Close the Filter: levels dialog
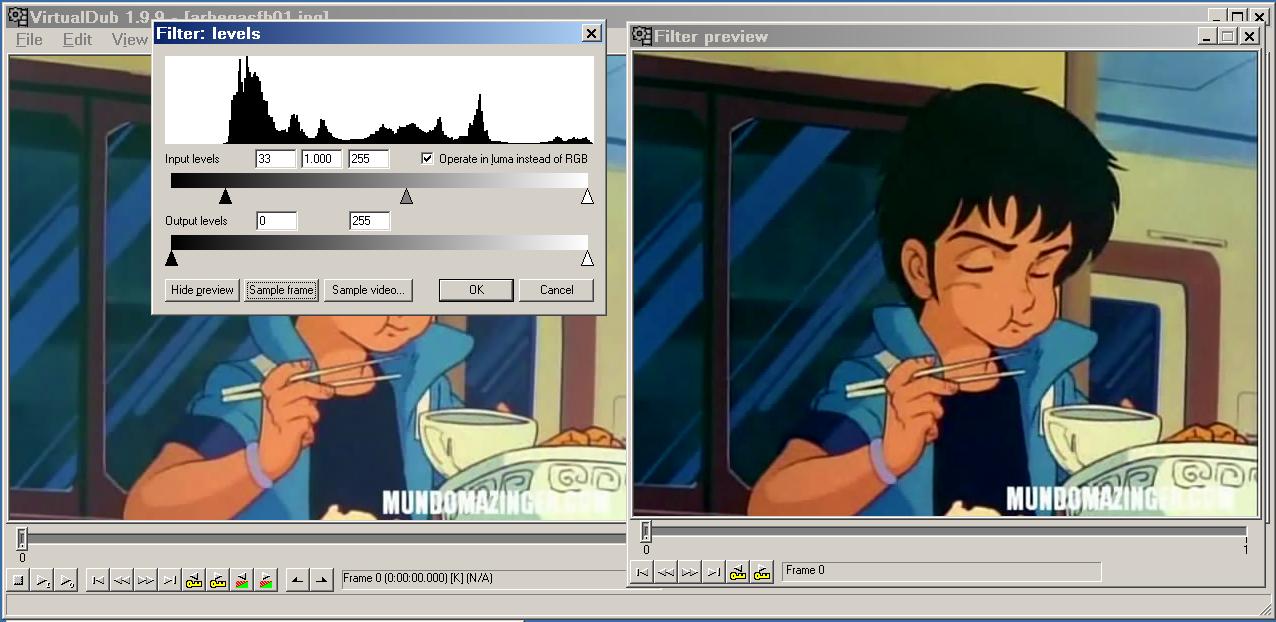The height and width of the screenshot is (622, 1276). 591,33
